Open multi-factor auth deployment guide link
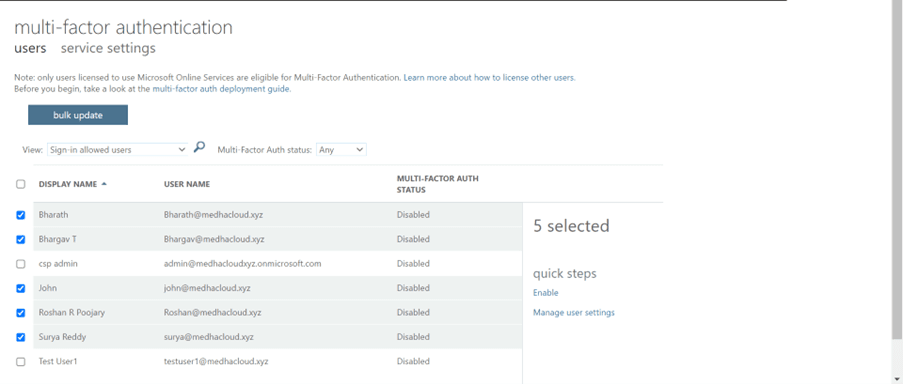Screen dimensions: 903x384 221,89
